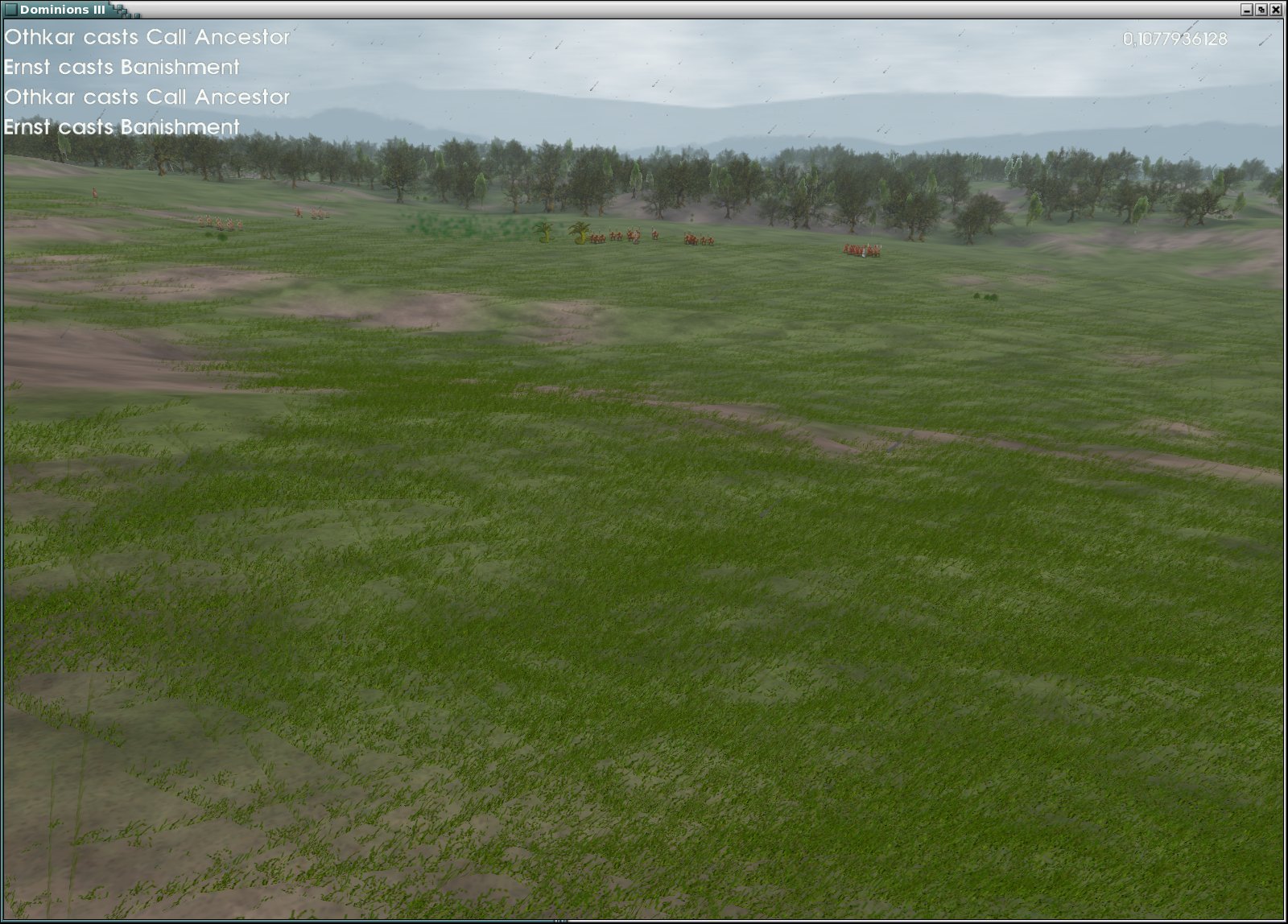Click the number readout in the top-right corner
The image size is (1288, 924).
pos(1174,39)
